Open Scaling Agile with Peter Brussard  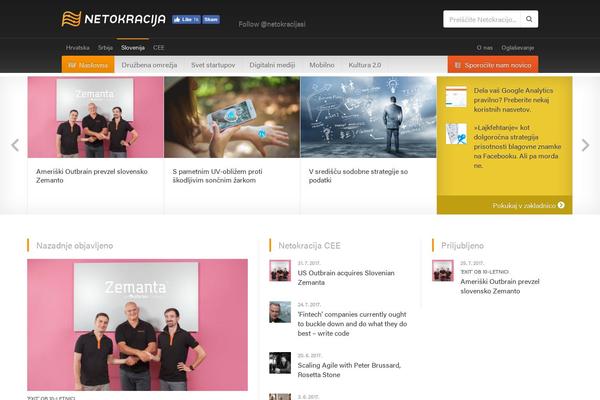(x=349, y=370)
